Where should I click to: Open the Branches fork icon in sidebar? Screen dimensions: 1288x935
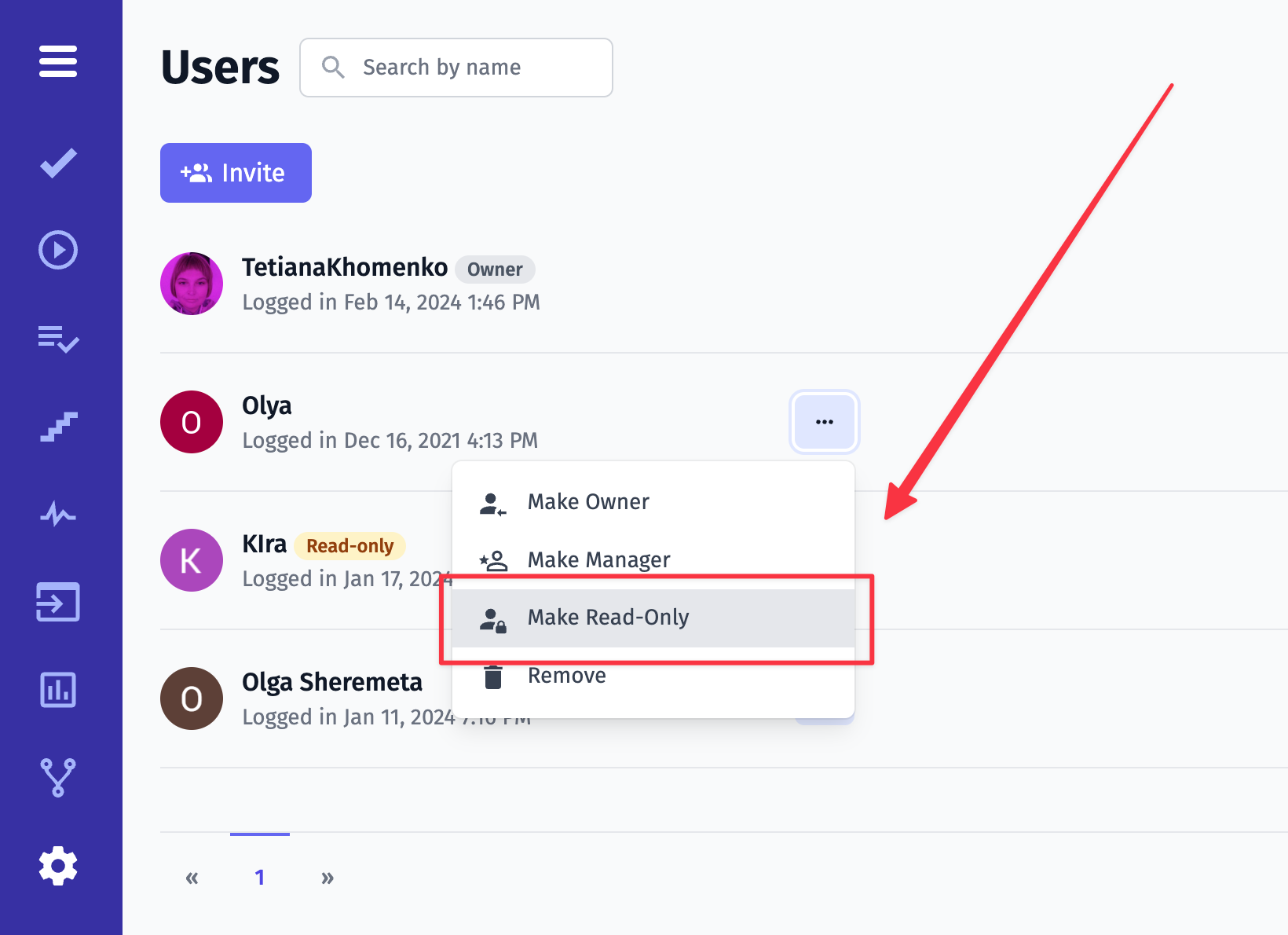click(58, 778)
